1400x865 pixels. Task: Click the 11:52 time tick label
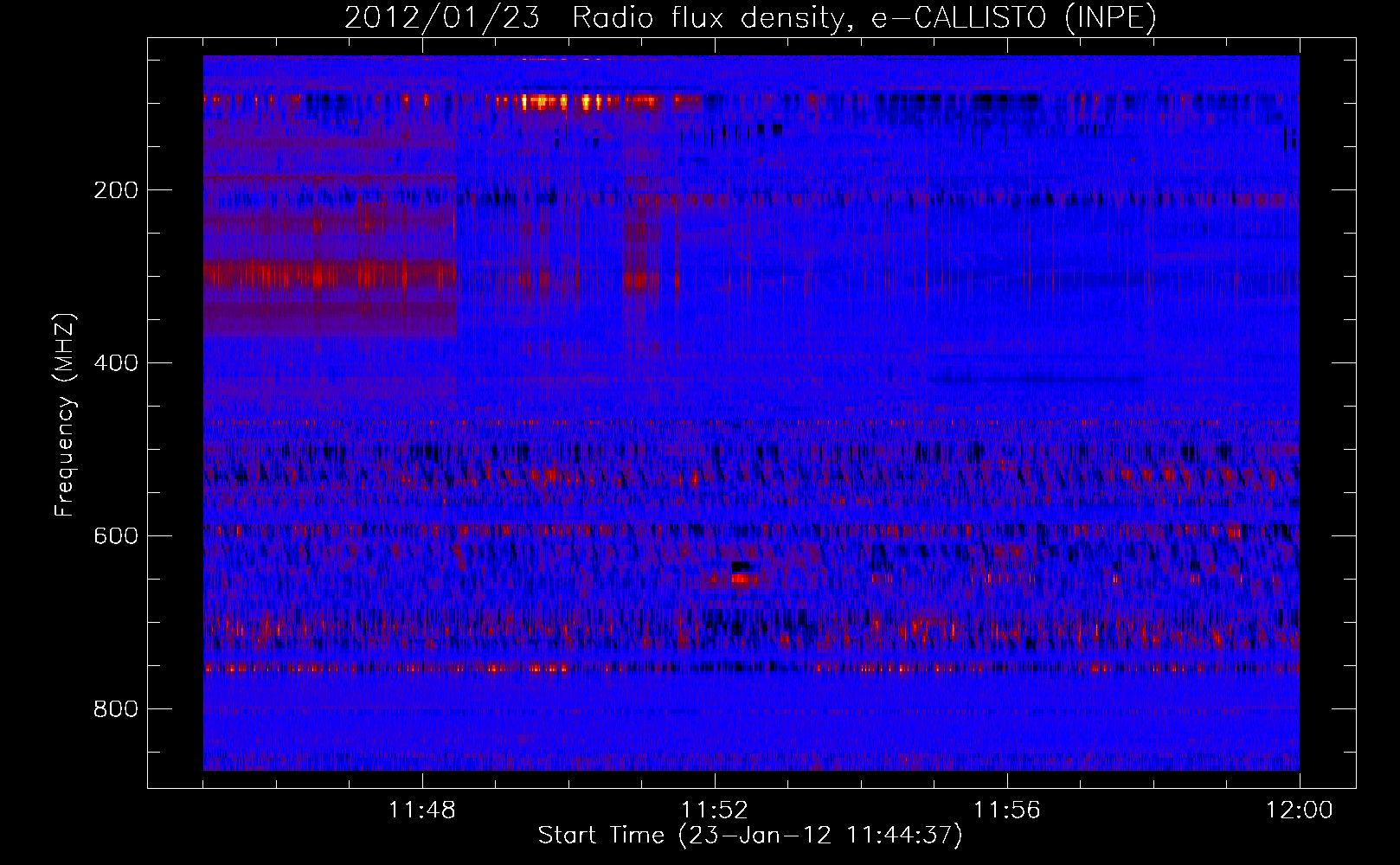coord(715,811)
